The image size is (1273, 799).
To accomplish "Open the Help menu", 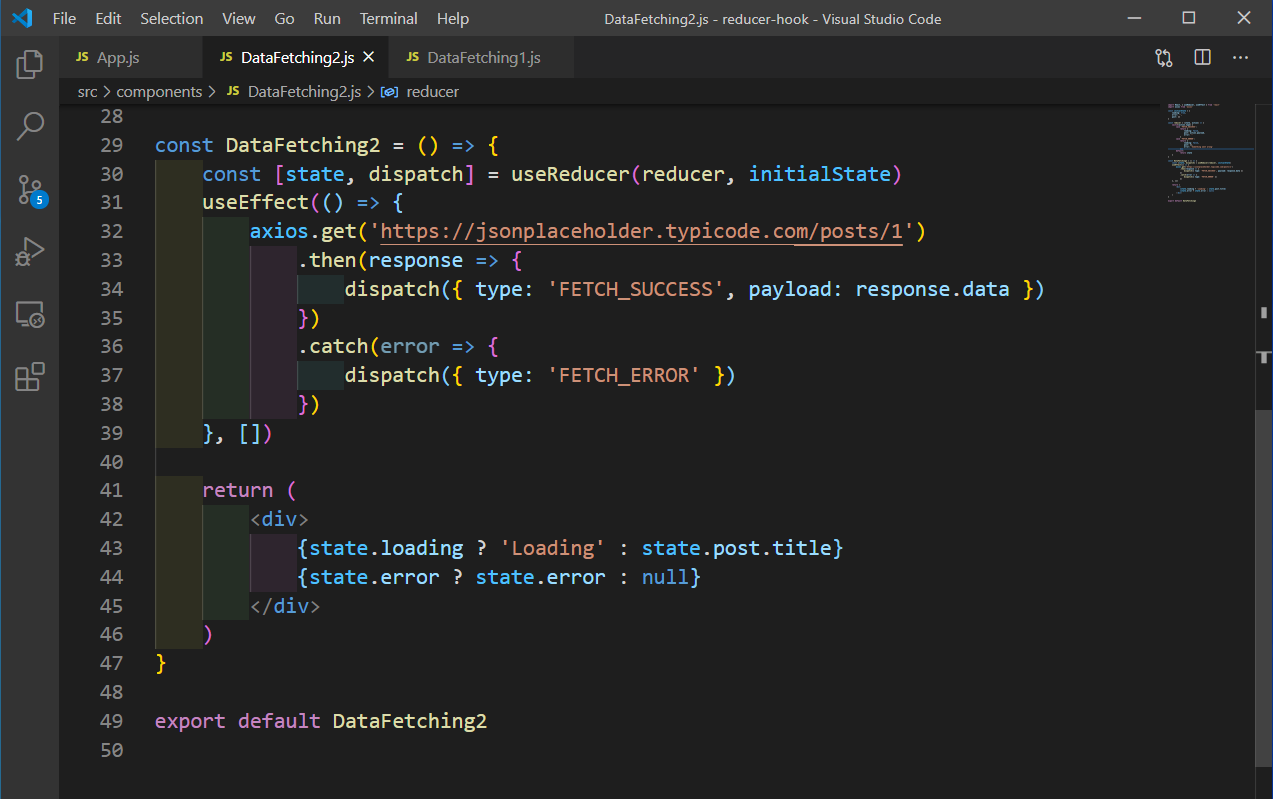I will (x=453, y=18).
